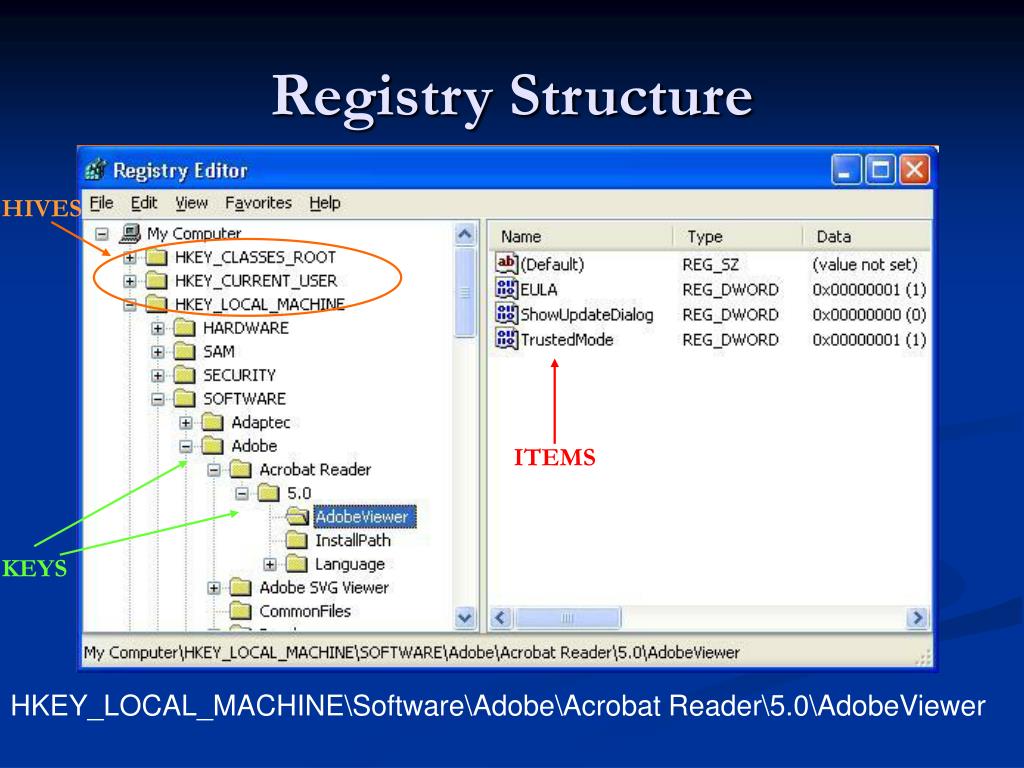Click the Data column header

[867, 236]
